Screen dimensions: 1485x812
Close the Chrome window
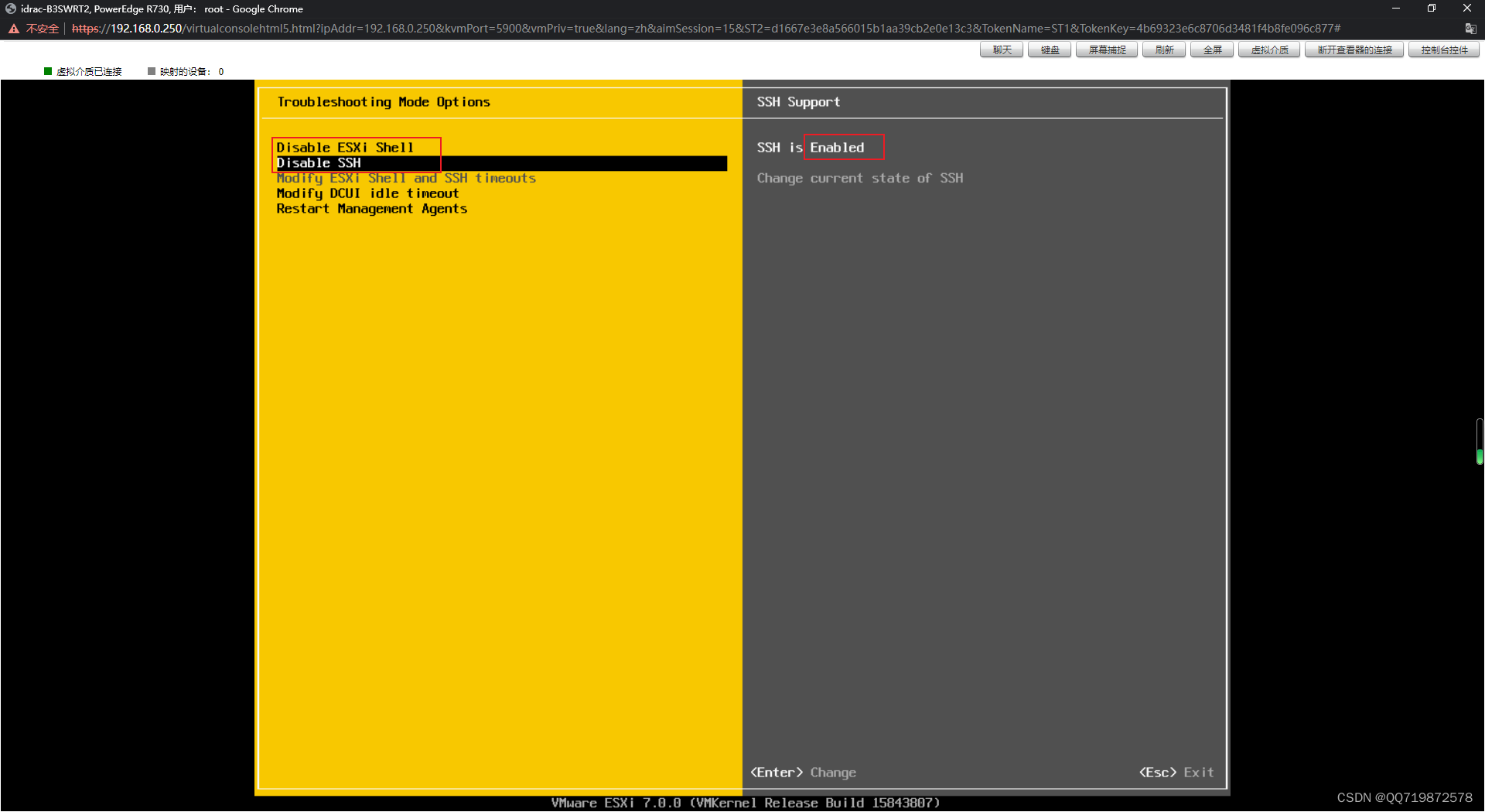[1467, 9]
